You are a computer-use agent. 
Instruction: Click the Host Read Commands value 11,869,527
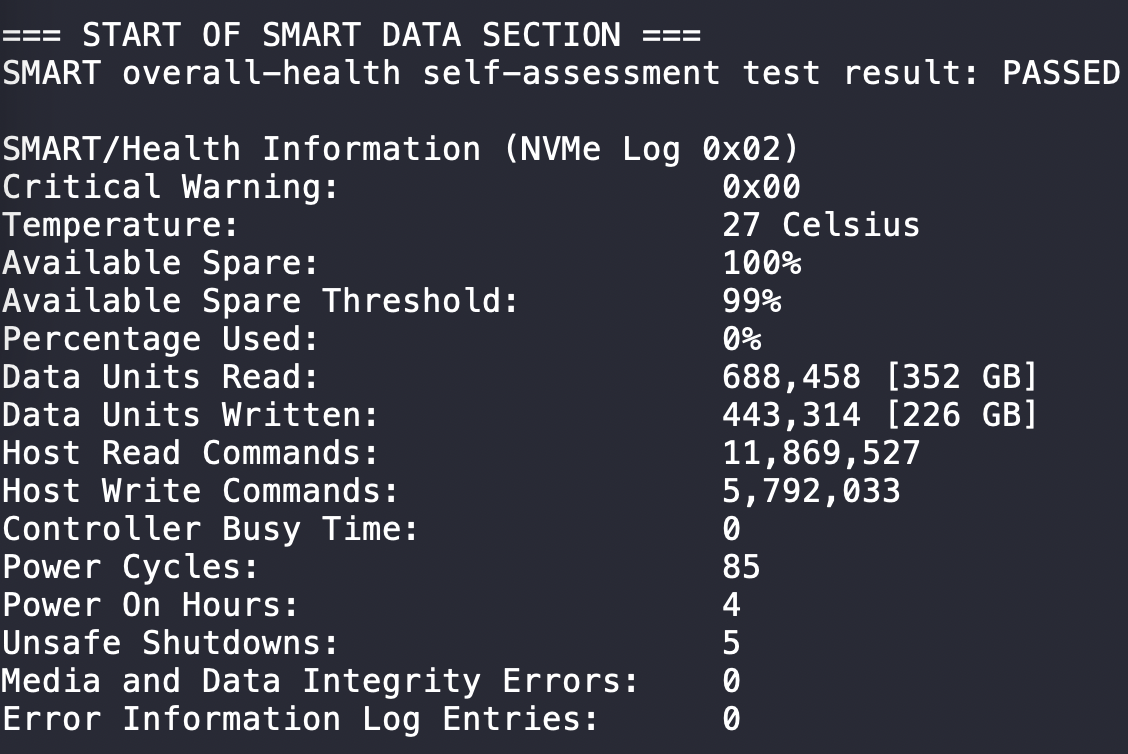(x=820, y=453)
